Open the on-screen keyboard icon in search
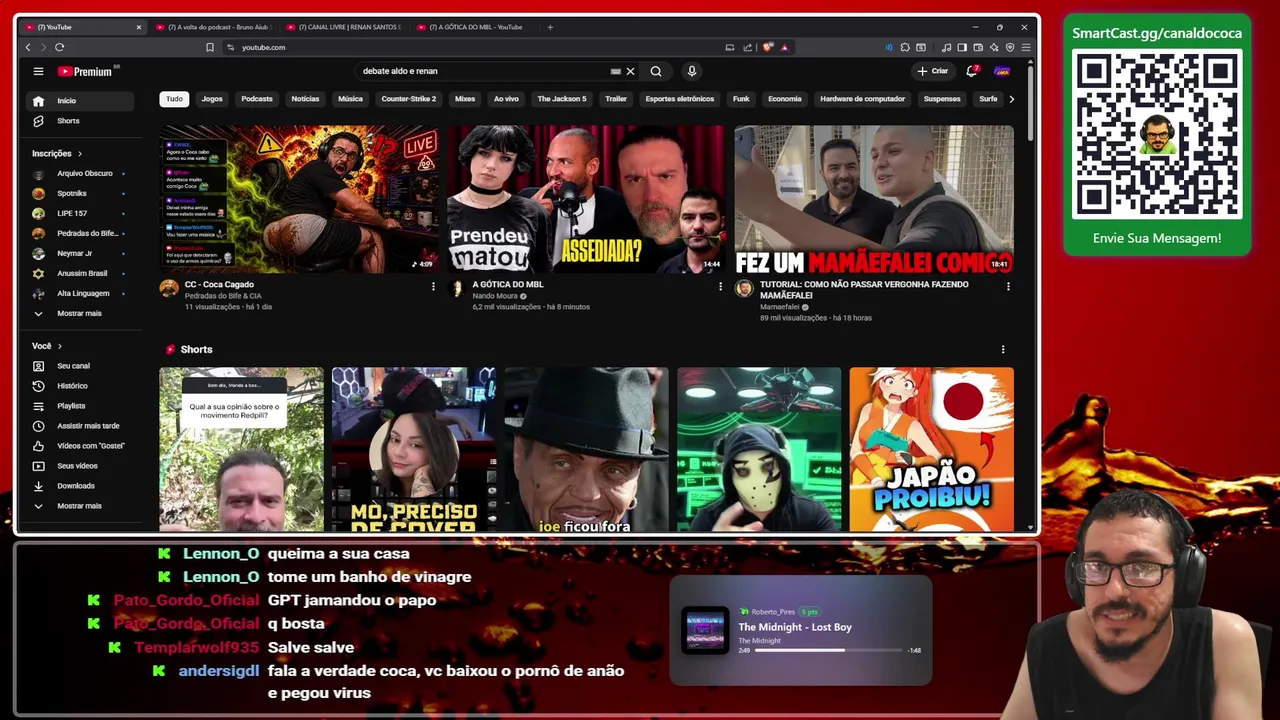The image size is (1280, 720). [x=615, y=71]
